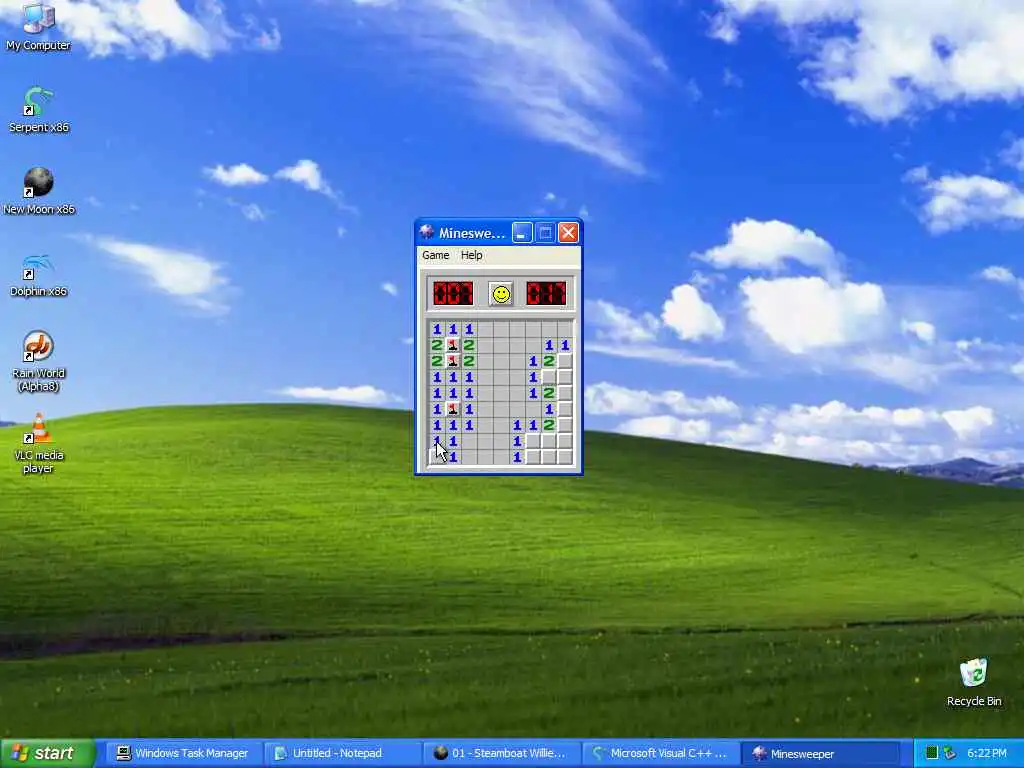Click the Minesweeper window title bar text
The image size is (1024, 768).
[x=472, y=233]
